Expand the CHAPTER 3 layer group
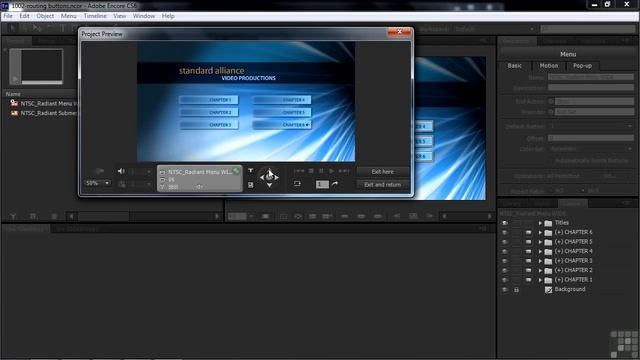640x360 pixels. pyautogui.click(x=540, y=261)
